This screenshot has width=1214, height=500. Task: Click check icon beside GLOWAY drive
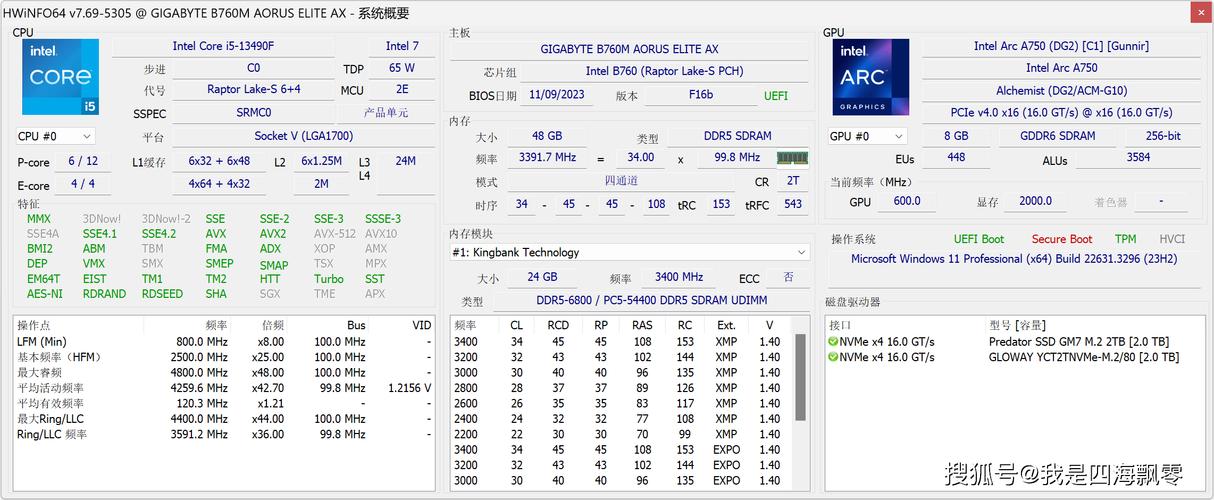(833, 357)
